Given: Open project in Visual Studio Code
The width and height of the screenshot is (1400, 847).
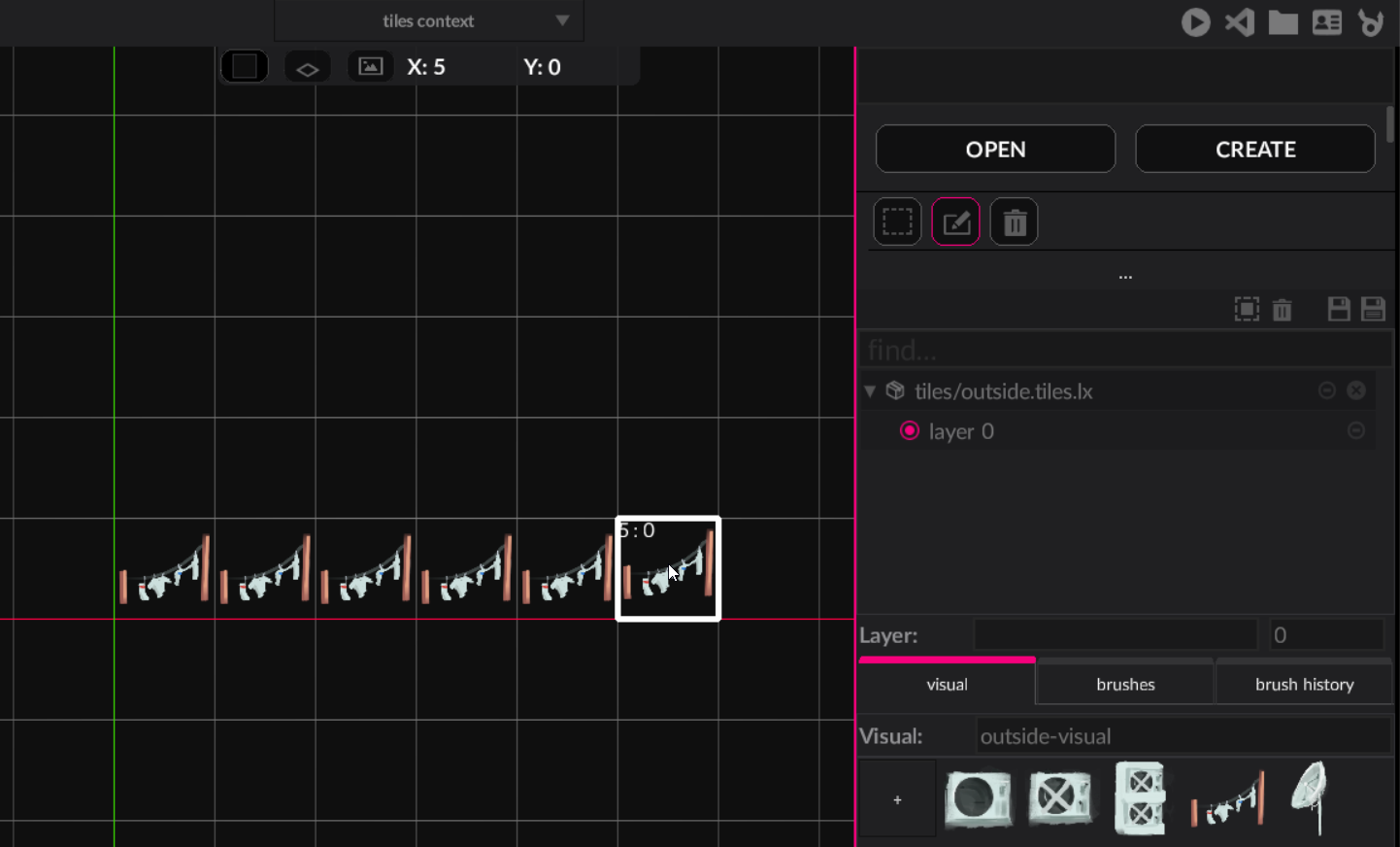Looking at the screenshot, I should click(x=1240, y=22).
